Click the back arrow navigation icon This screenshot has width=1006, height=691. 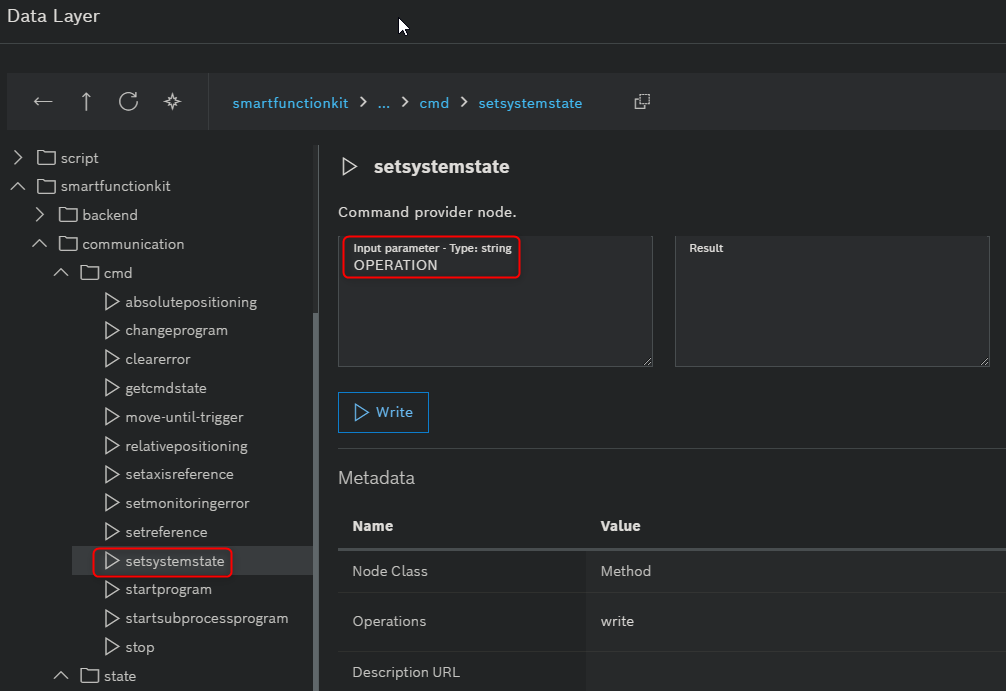coord(43,102)
